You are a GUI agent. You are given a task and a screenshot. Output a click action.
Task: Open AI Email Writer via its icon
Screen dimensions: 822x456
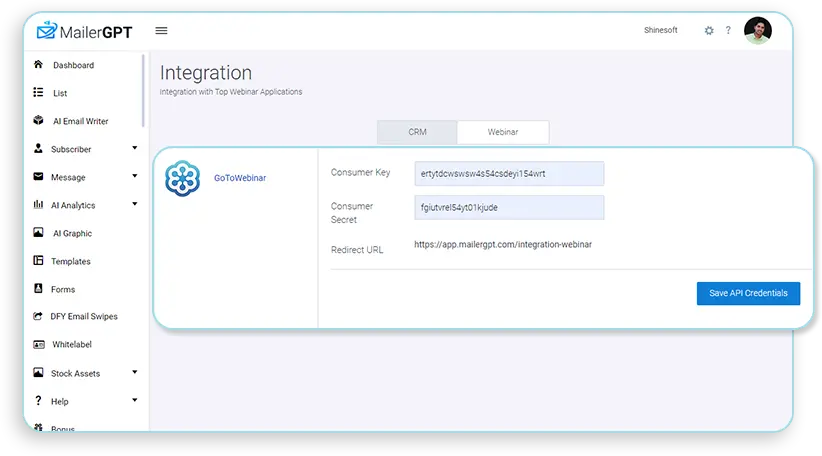point(38,121)
